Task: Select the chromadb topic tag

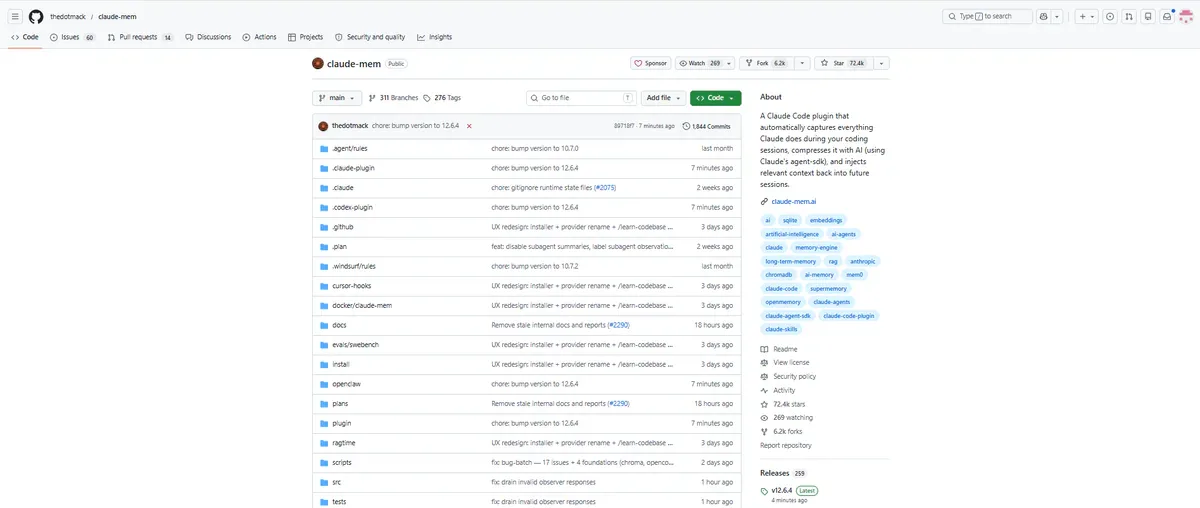Action: [778, 274]
